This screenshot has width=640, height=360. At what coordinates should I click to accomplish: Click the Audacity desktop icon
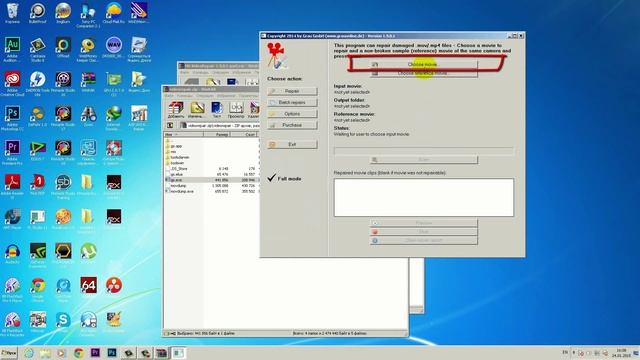[x=13, y=253]
